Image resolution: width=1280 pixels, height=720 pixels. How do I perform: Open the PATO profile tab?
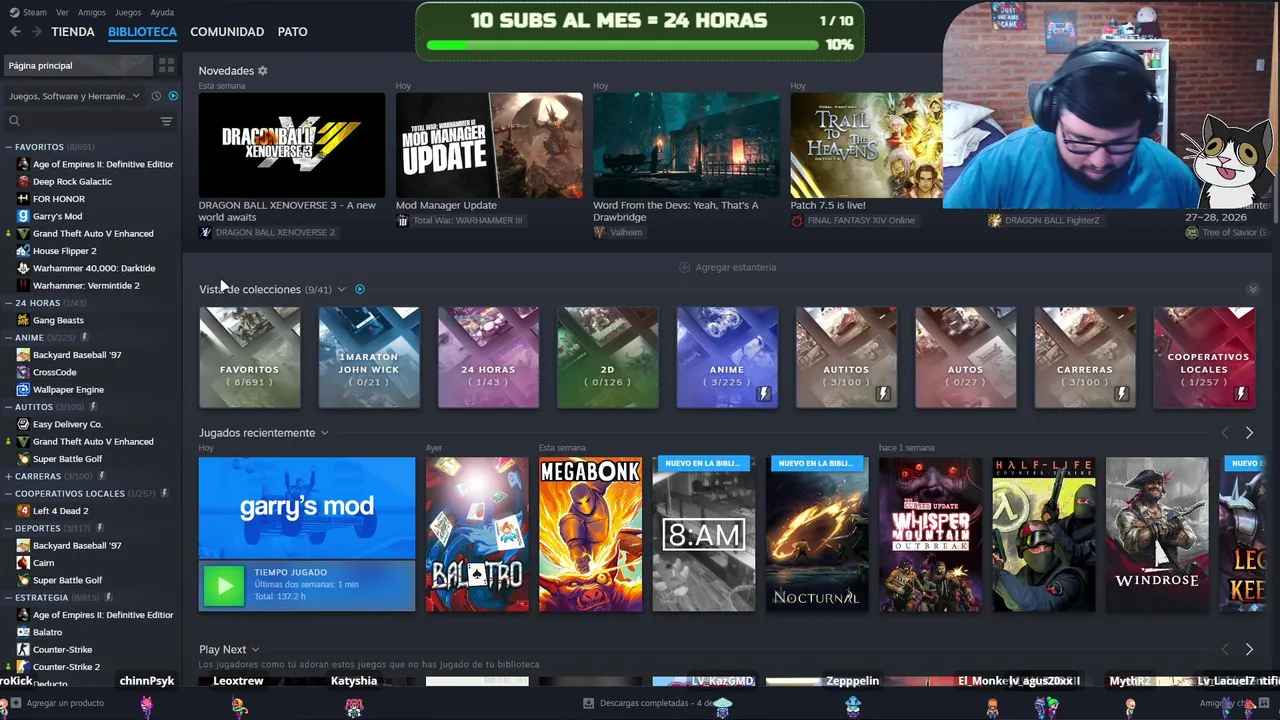pos(292,32)
